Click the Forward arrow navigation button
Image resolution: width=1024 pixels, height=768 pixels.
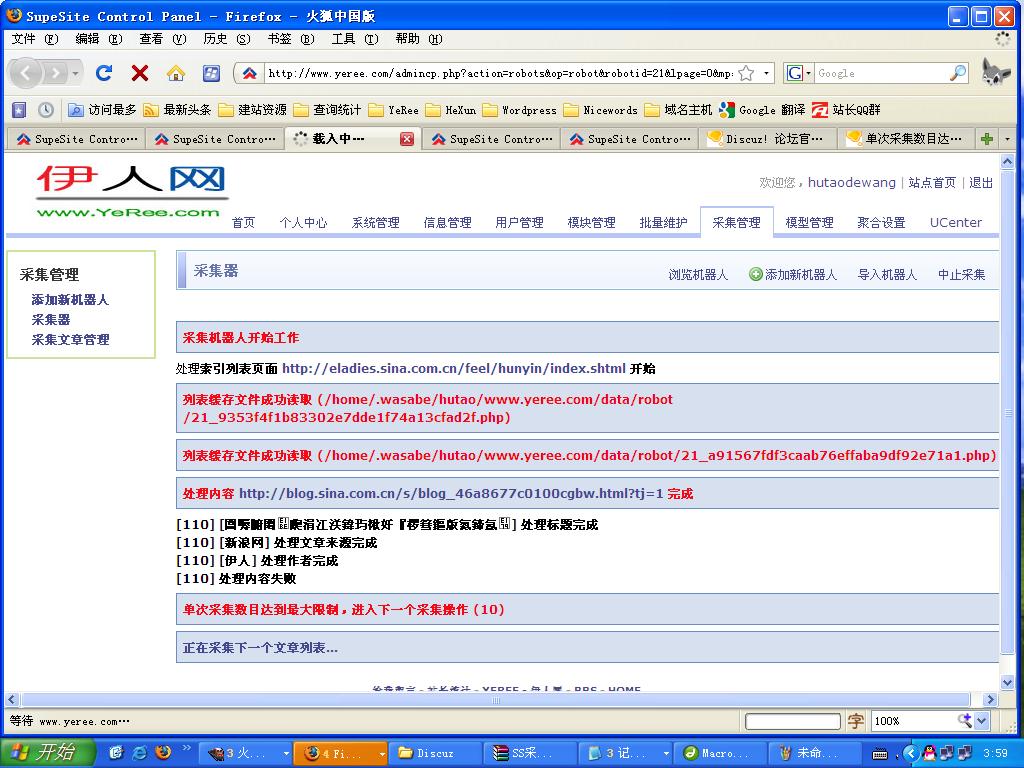click(x=56, y=72)
